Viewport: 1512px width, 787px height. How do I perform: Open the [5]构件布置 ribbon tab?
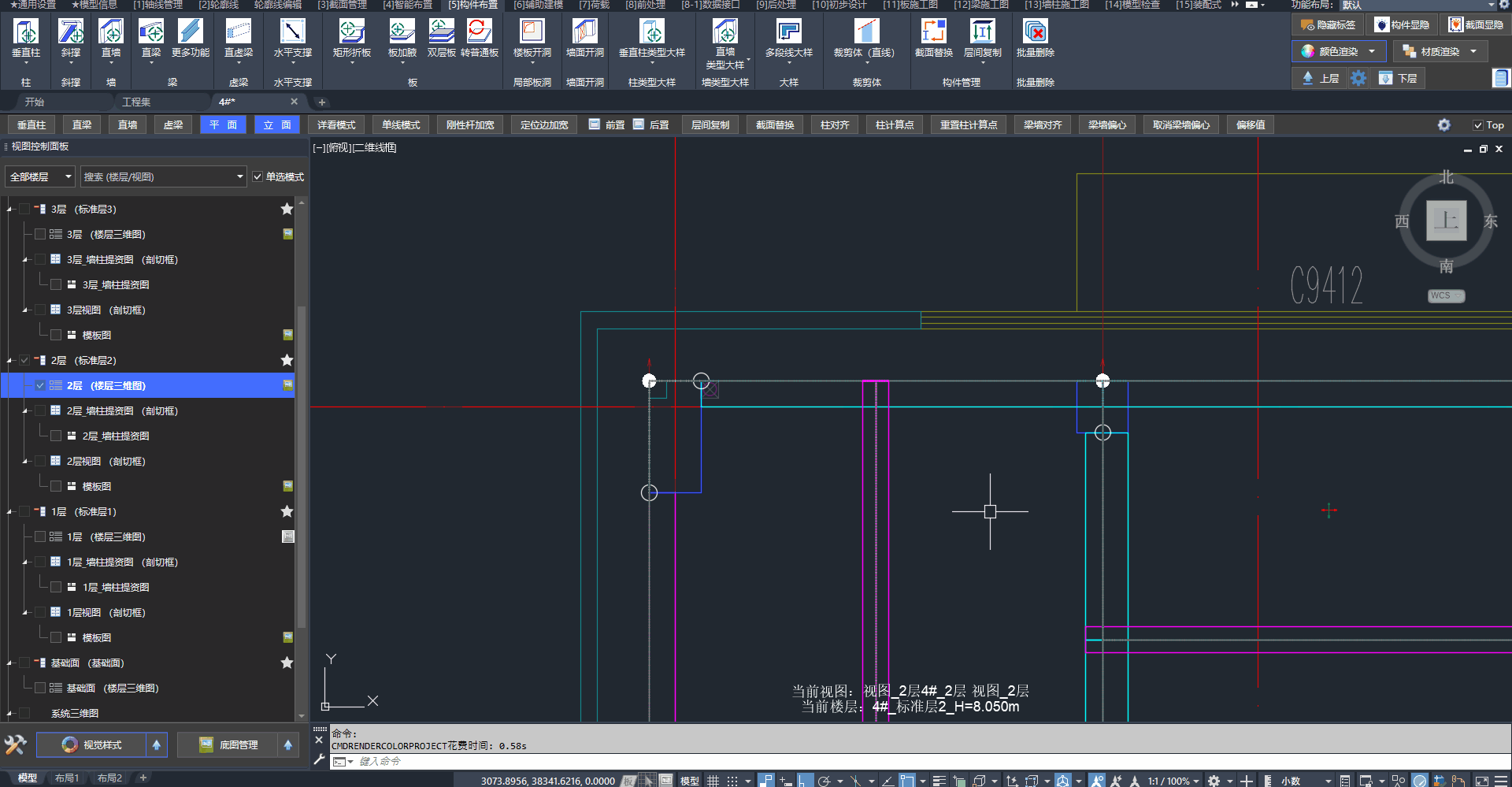472,5
